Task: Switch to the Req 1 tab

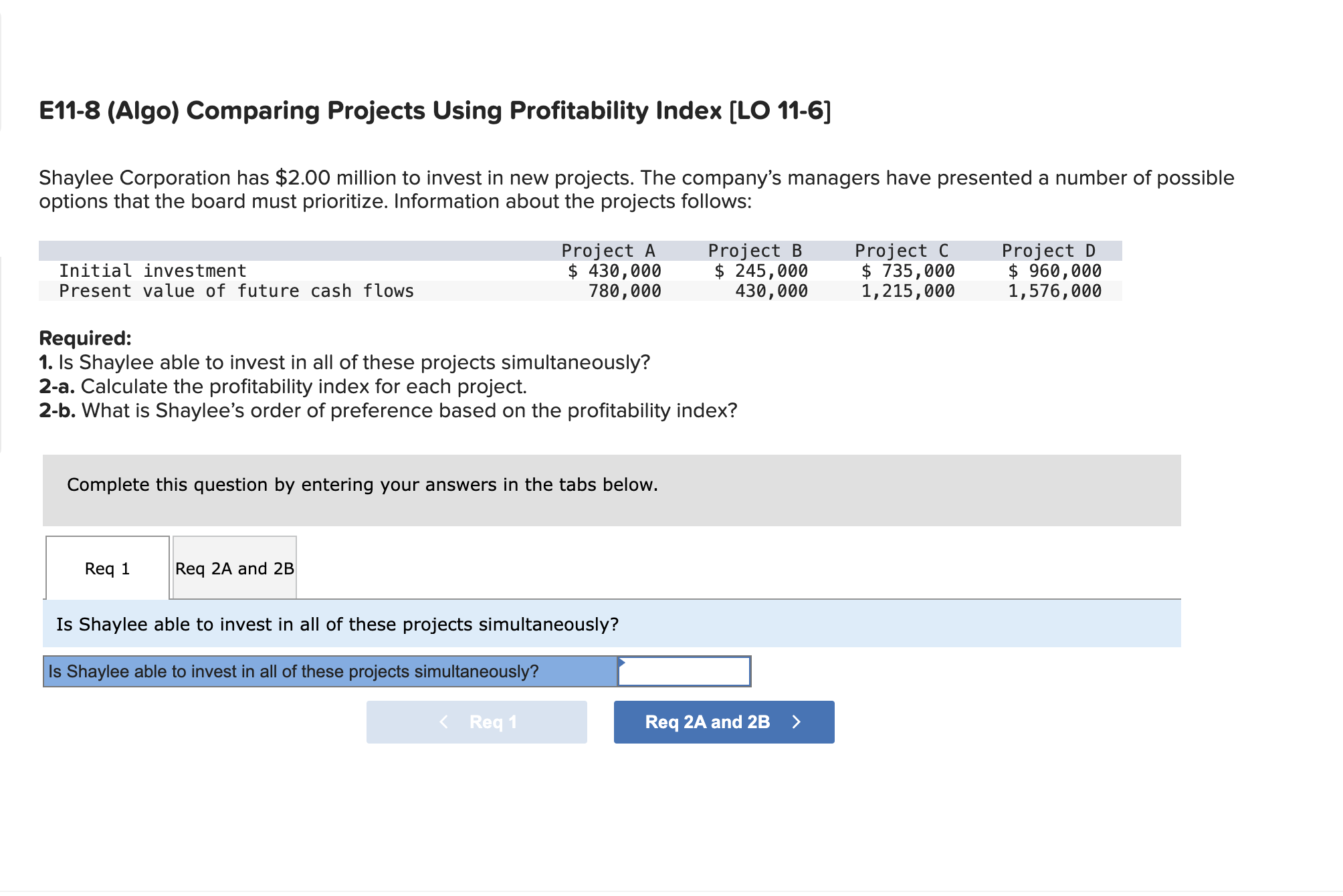Action: point(106,568)
